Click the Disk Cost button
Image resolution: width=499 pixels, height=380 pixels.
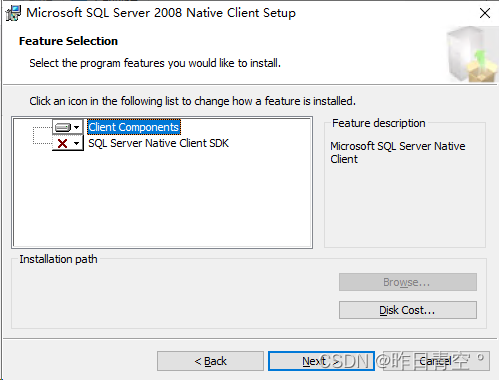(x=408, y=310)
